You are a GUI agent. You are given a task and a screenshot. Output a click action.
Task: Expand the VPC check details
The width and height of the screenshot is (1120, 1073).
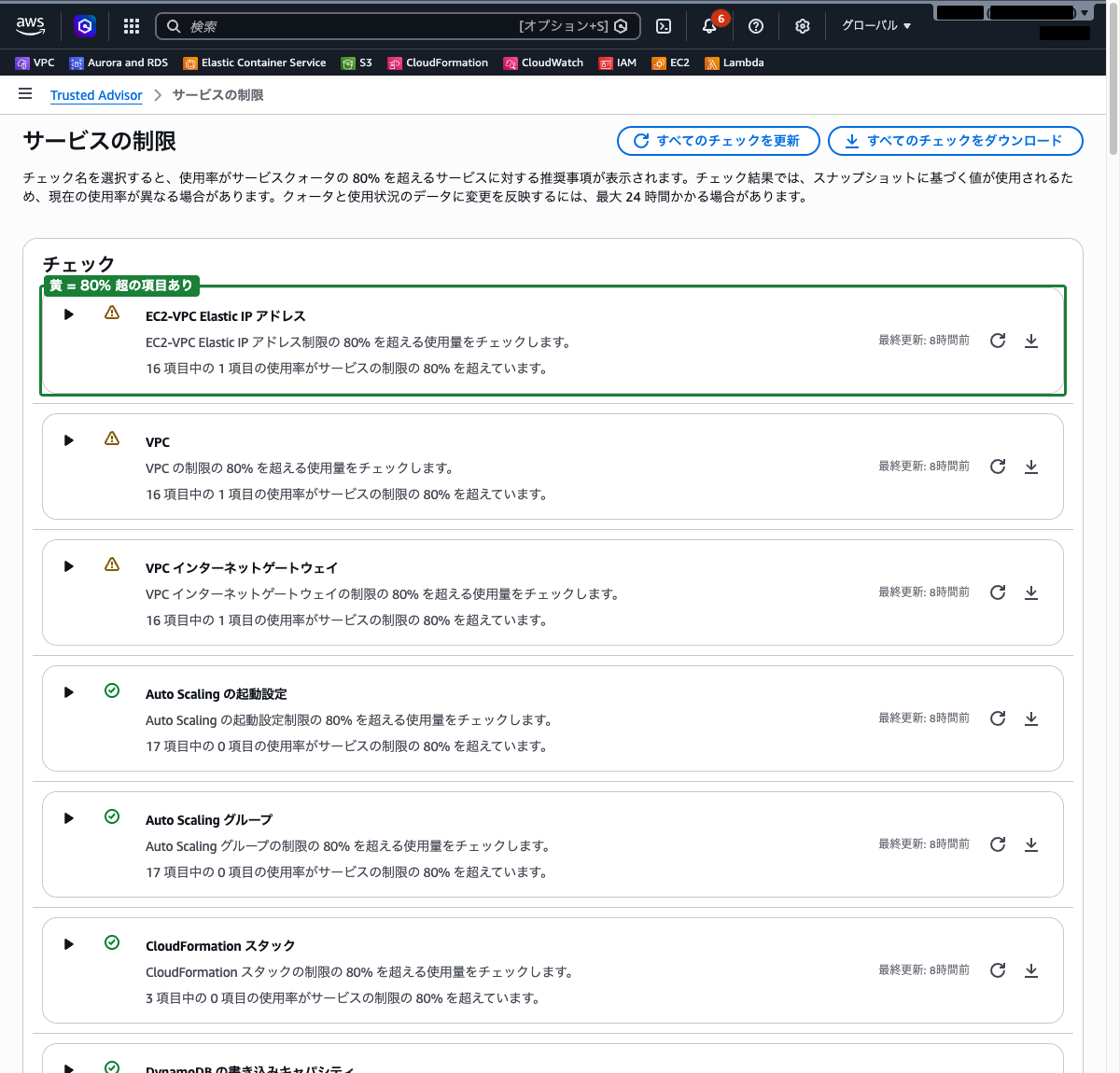point(68,440)
